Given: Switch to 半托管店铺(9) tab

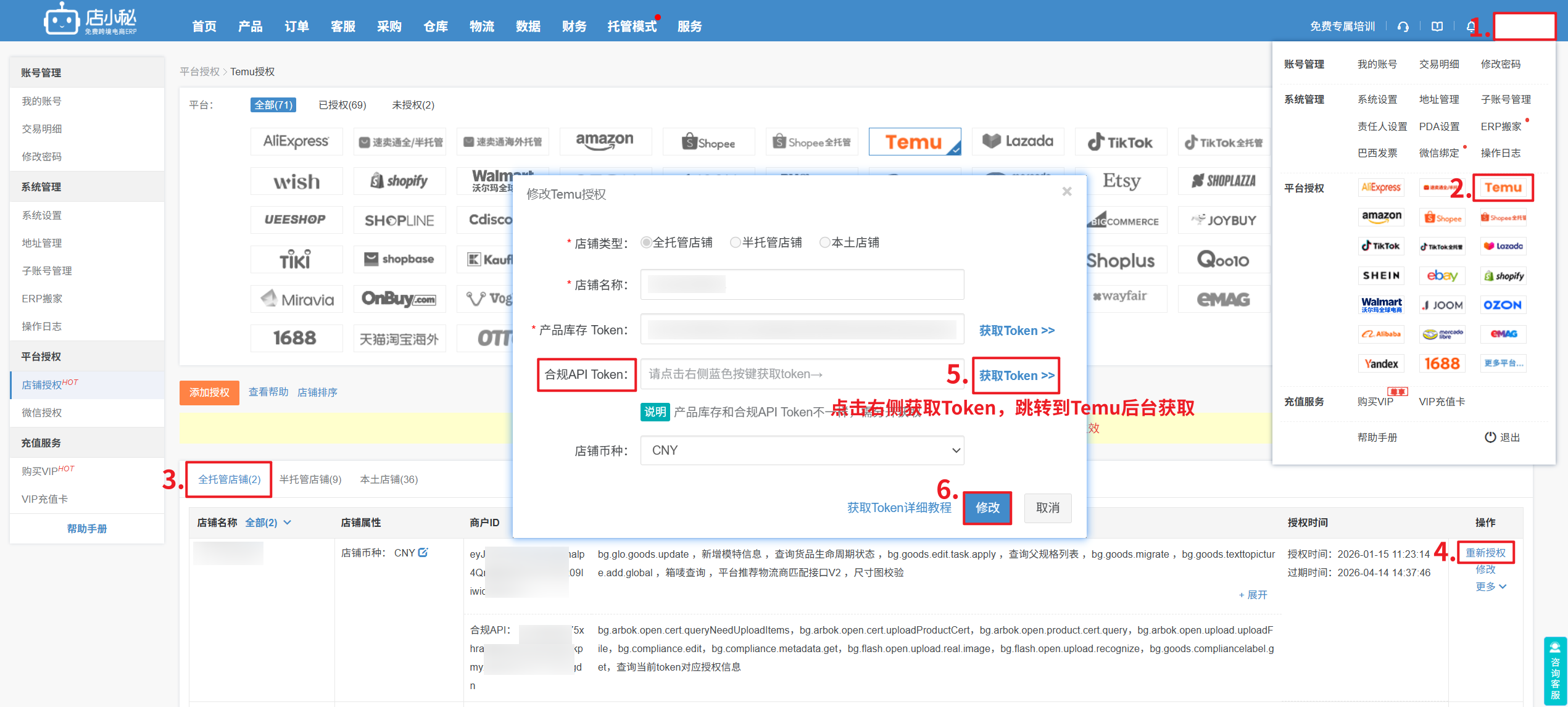Looking at the screenshot, I should pos(310,479).
